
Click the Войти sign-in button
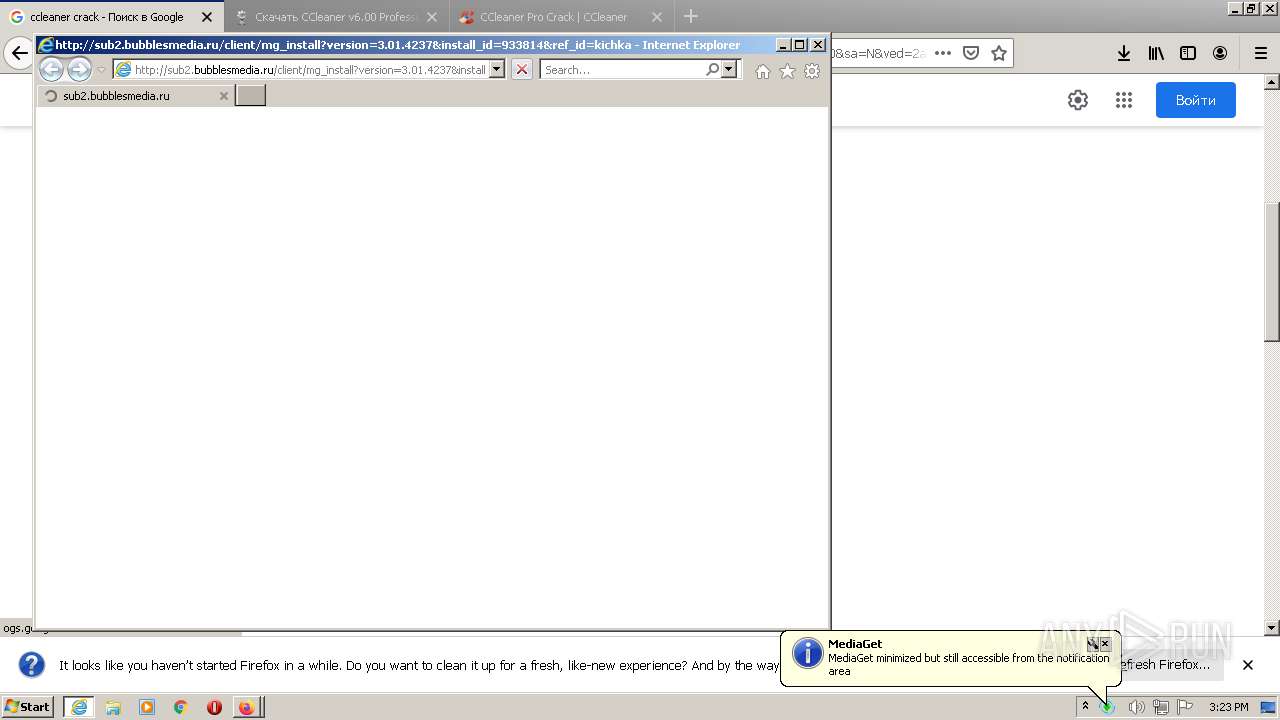coord(1196,100)
